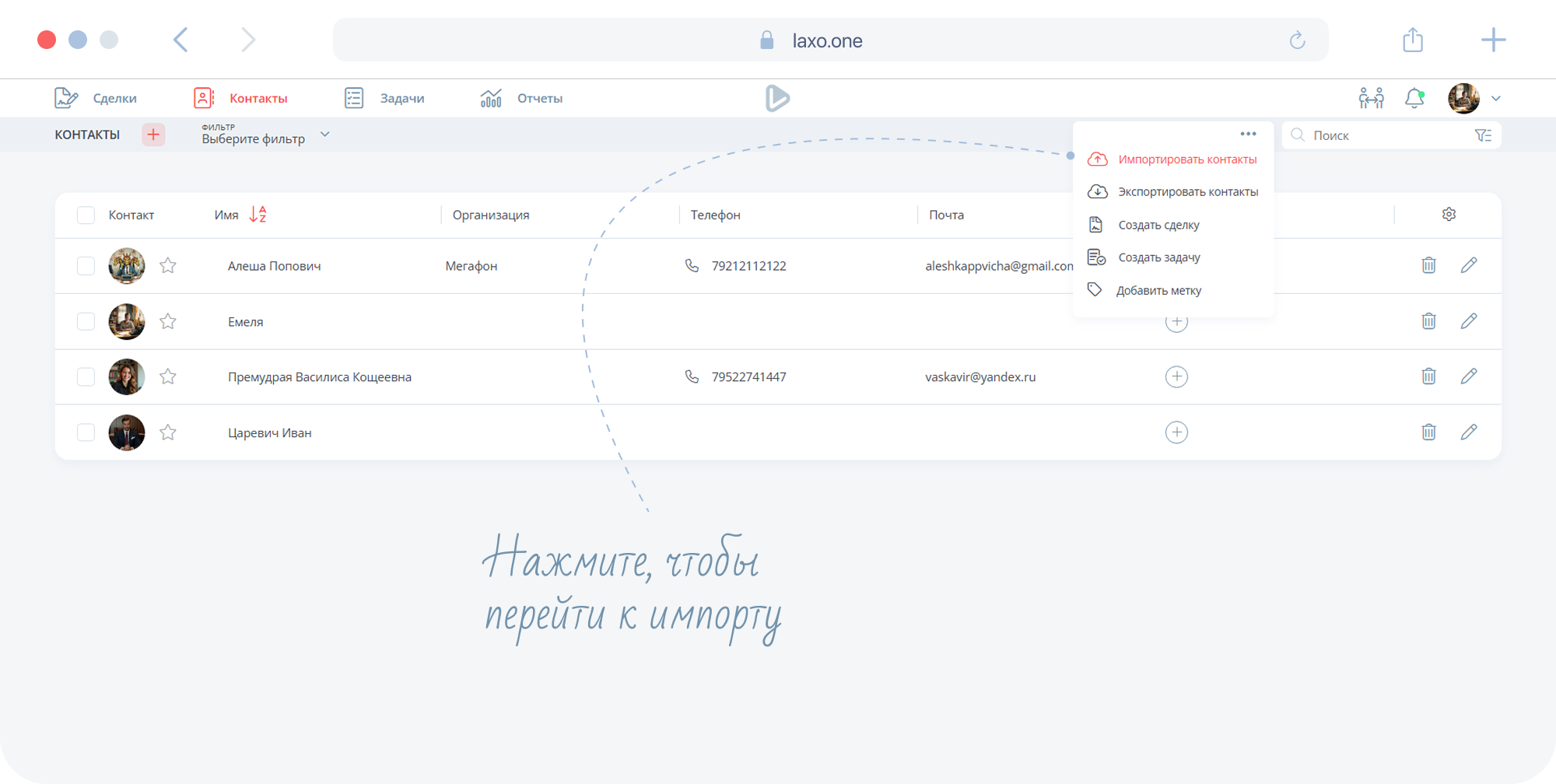Click the sort by name A-Z icon
The height and width of the screenshot is (784, 1556).
pos(258,215)
